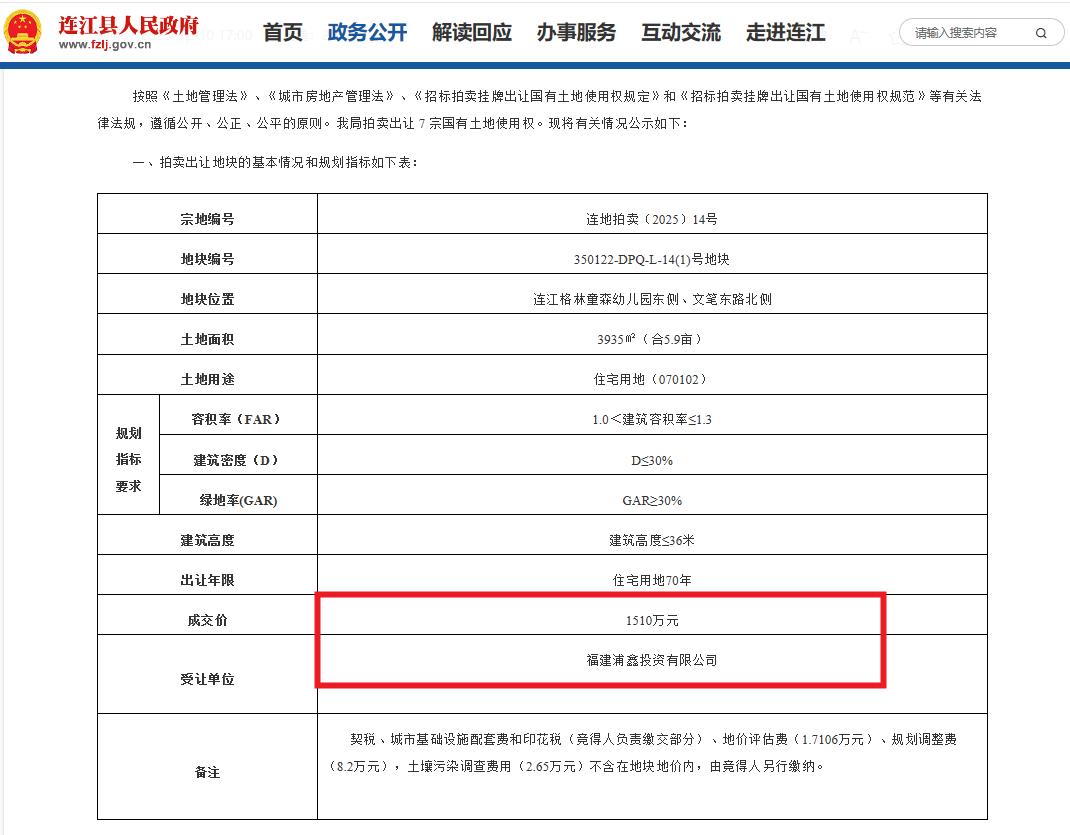Click the 连江县人民政府 site title
The image size is (1070, 835).
[x=128, y=23]
